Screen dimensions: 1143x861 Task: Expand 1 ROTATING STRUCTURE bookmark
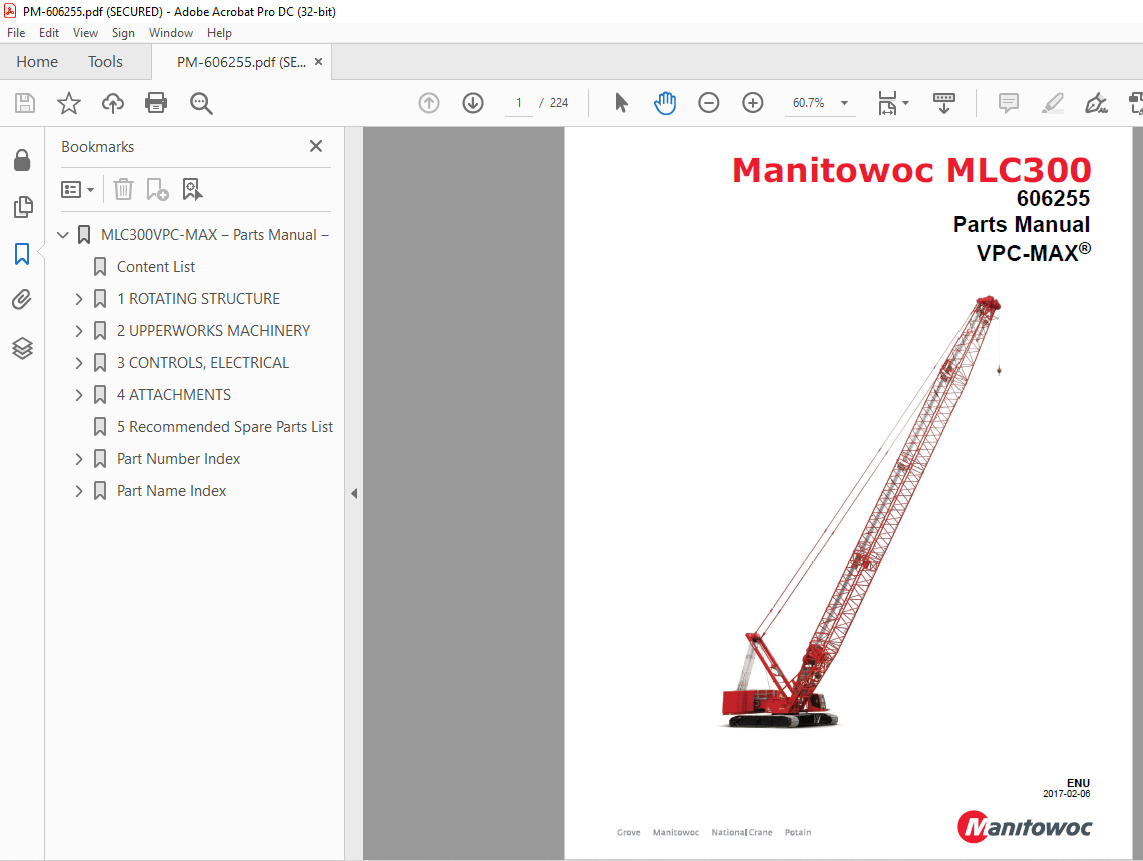point(79,299)
